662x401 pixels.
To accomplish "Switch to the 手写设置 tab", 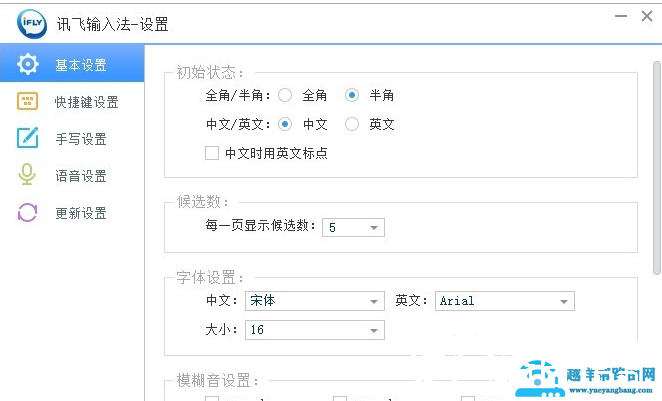I will (x=72, y=138).
